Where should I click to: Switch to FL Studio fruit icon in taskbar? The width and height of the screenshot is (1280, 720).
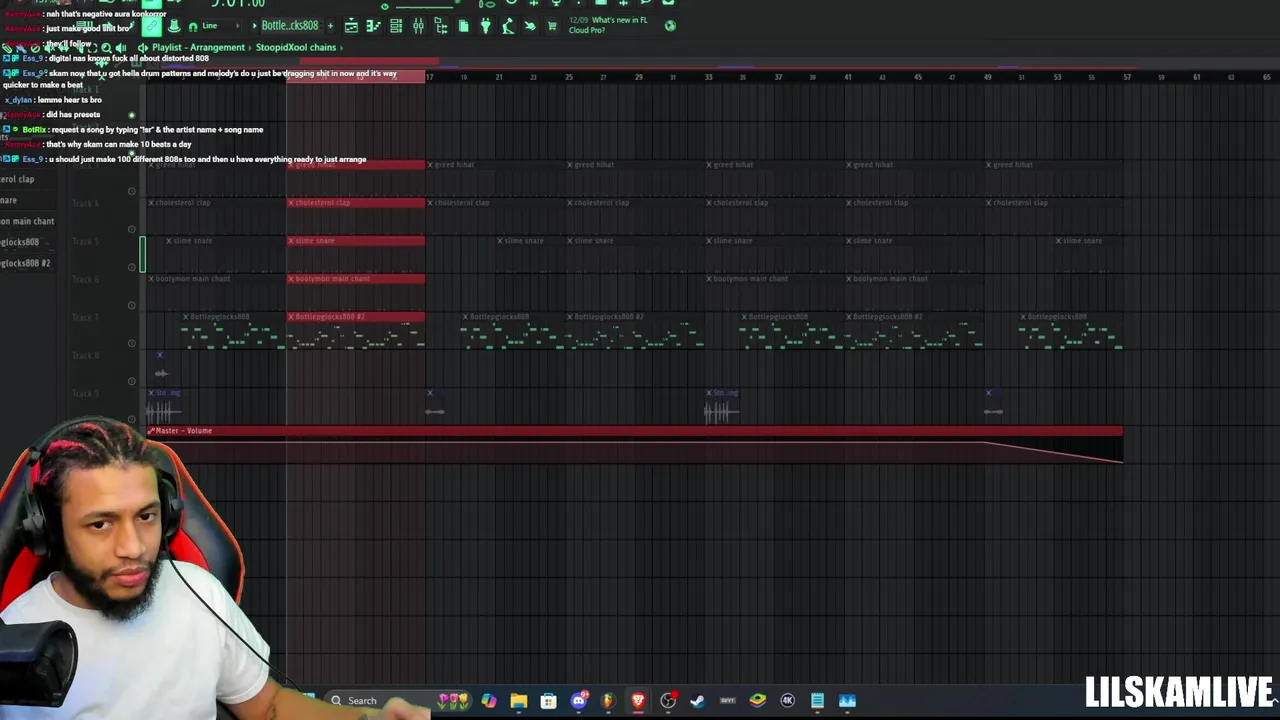[607, 701]
